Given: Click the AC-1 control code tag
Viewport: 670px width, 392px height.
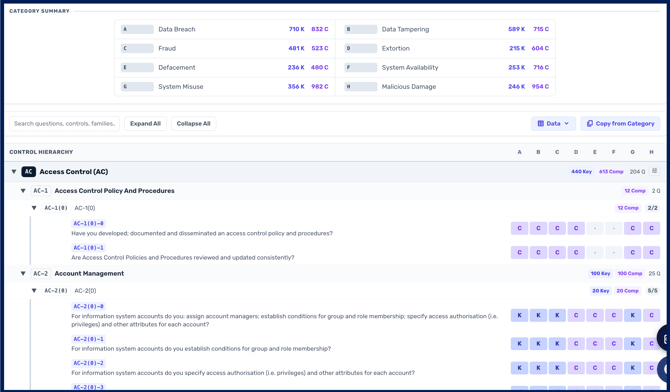Looking at the screenshot, I should point(41,191).
